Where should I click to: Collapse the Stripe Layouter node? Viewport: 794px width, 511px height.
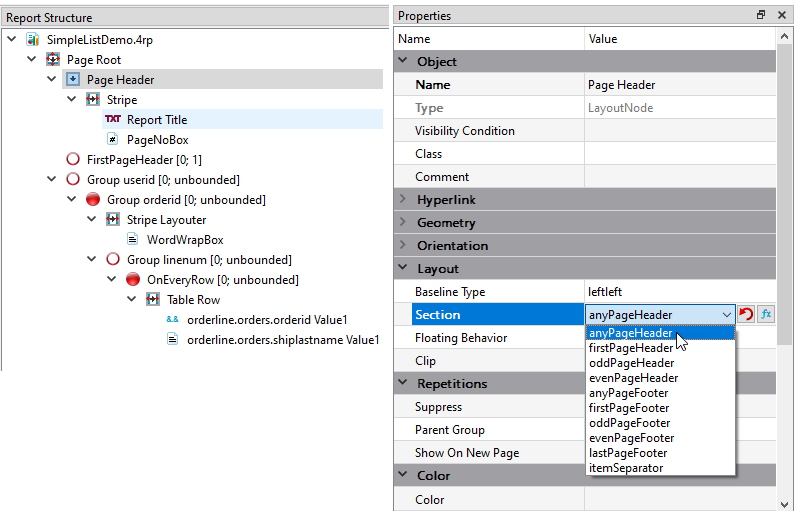(91, 219)
